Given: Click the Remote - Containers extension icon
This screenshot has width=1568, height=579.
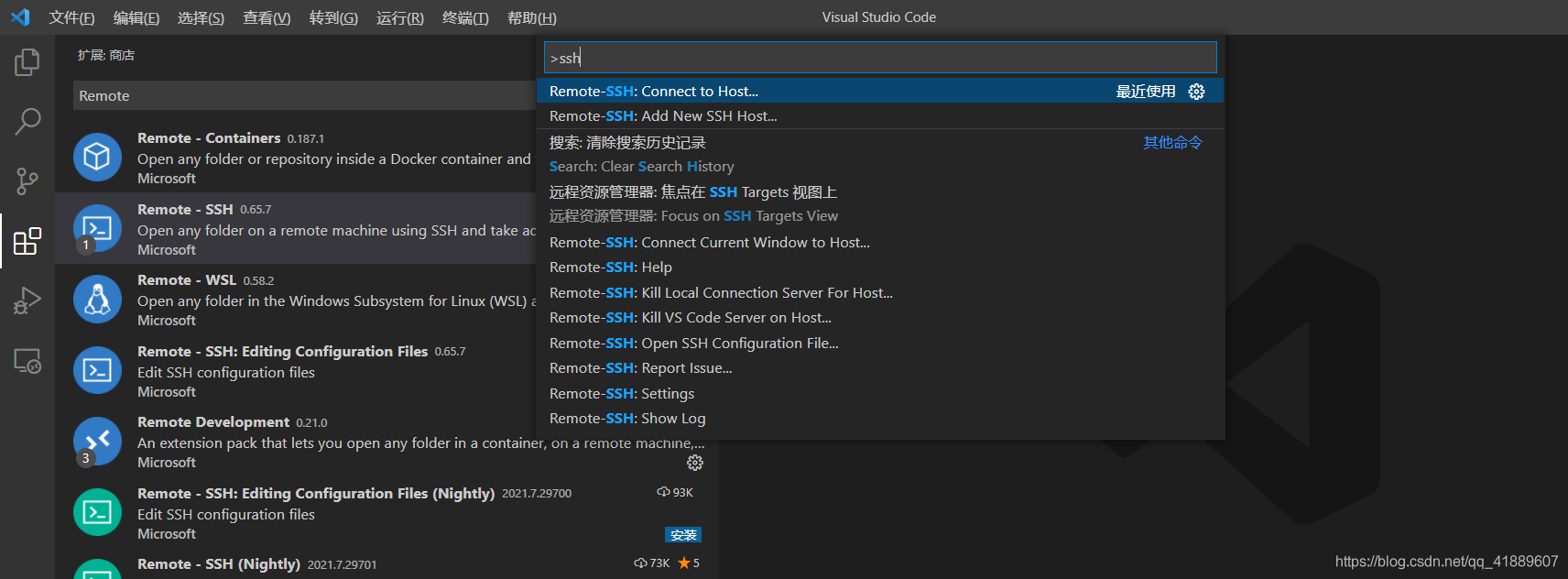Looking at the screenshot, I should tap(97, 158).
